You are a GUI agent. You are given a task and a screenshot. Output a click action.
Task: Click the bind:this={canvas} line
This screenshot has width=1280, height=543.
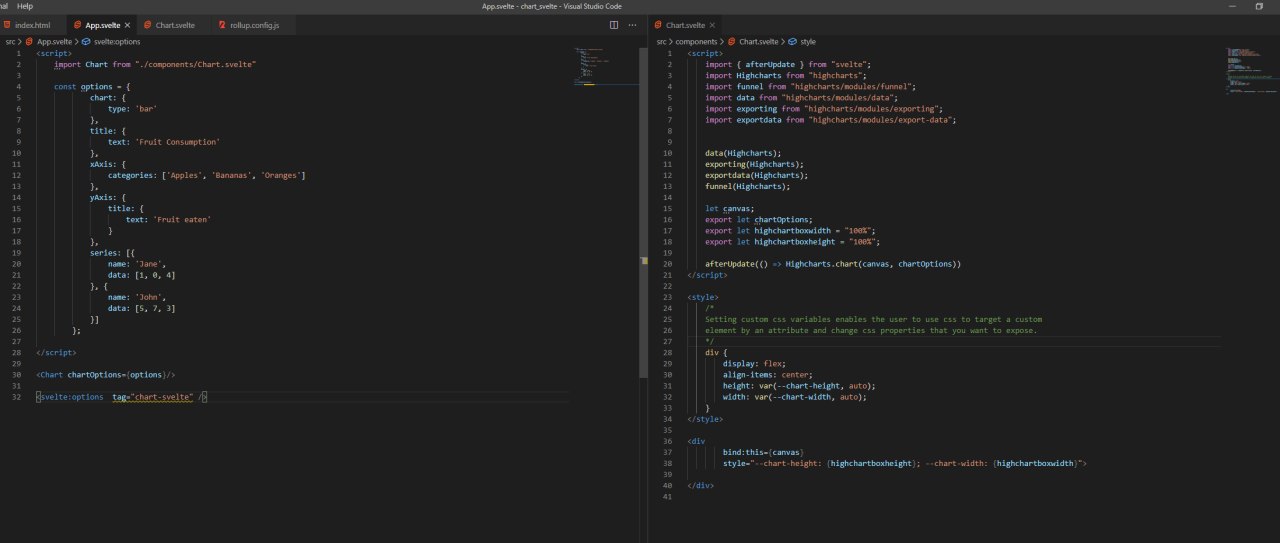click(764, 452)
